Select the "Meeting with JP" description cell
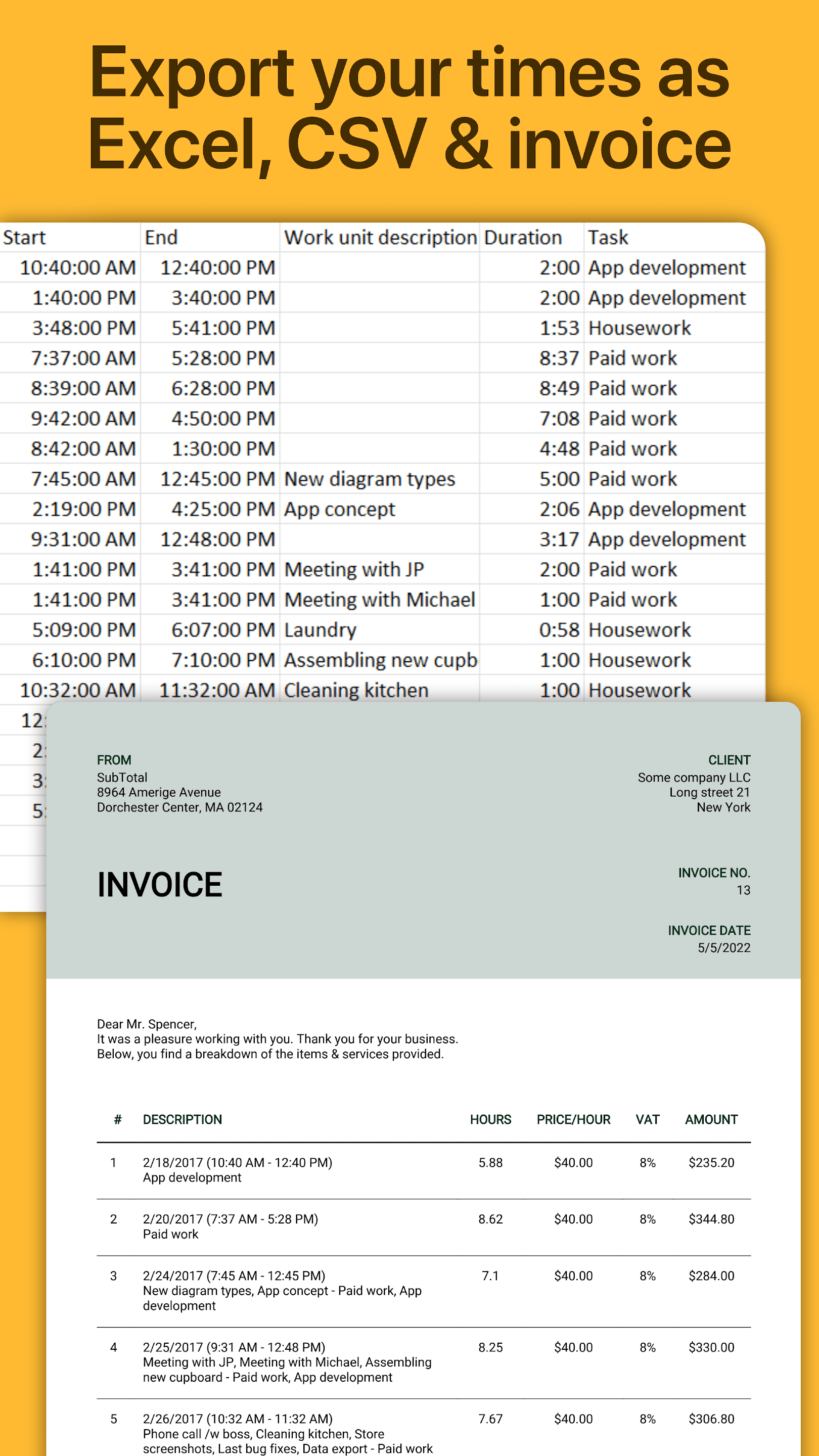Screen dimensions: 819x1456 (x=354, y=570)
